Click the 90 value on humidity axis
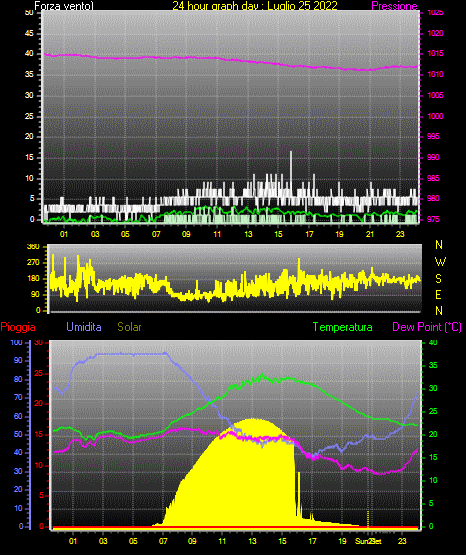466x555 pixels. point(18,360)
